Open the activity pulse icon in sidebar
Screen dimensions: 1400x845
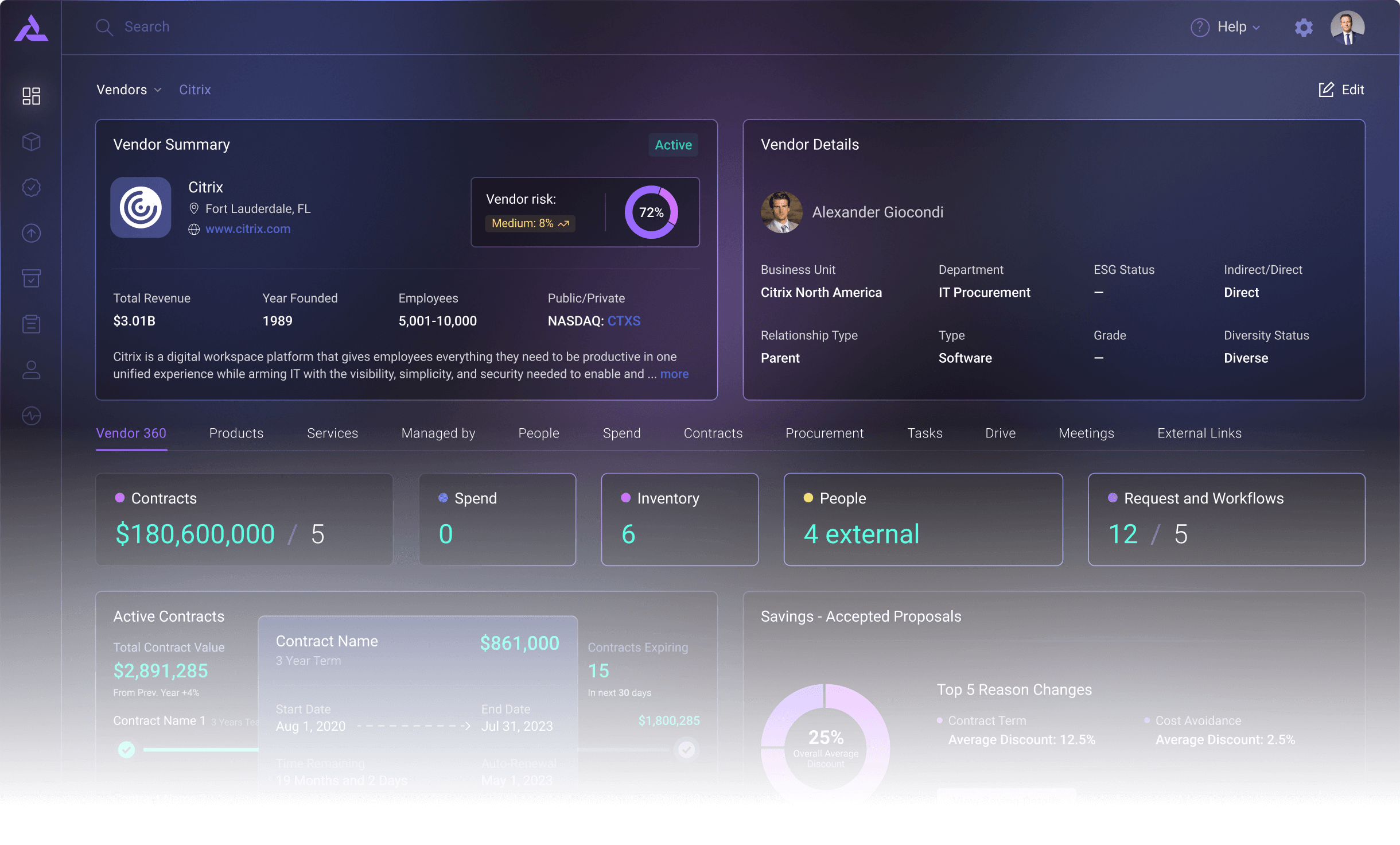click(x=31, y=416)
